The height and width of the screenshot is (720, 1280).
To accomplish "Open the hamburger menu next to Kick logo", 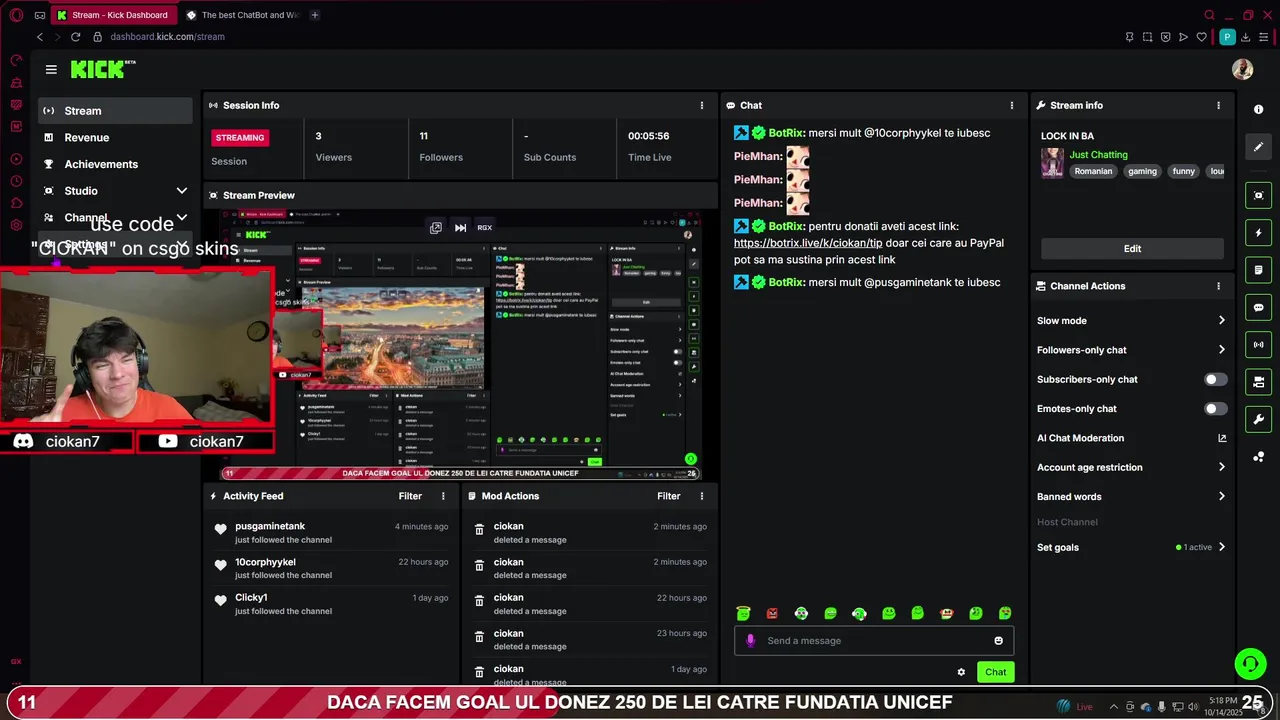I will (x=51, y=69).
